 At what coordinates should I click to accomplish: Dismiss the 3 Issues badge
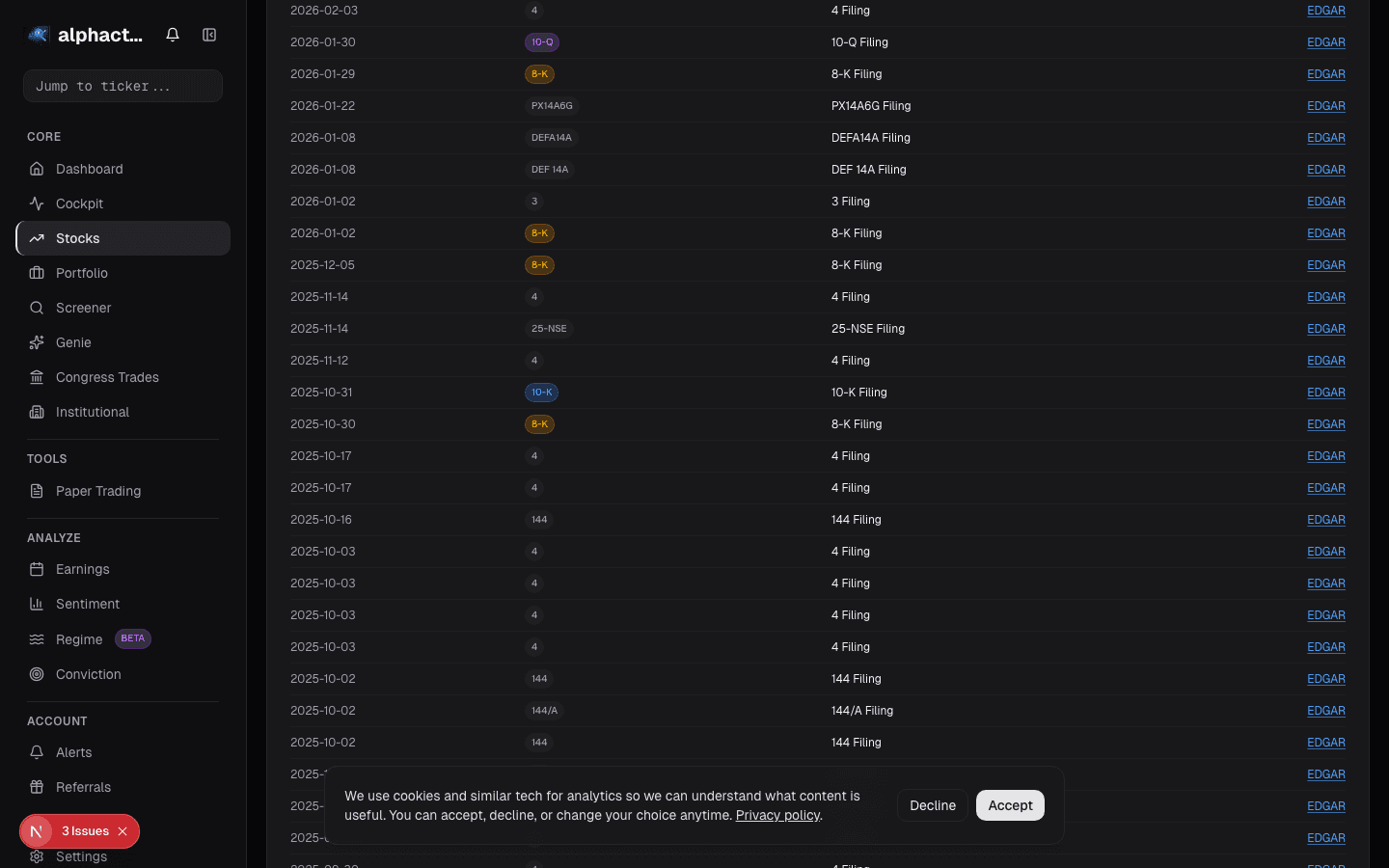click(122, 831)
